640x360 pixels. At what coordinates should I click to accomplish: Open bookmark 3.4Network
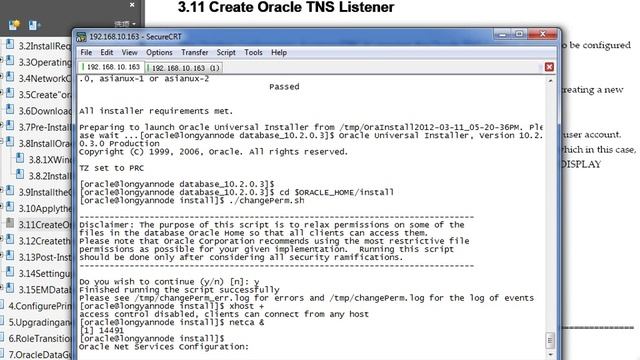pos(45,78)
